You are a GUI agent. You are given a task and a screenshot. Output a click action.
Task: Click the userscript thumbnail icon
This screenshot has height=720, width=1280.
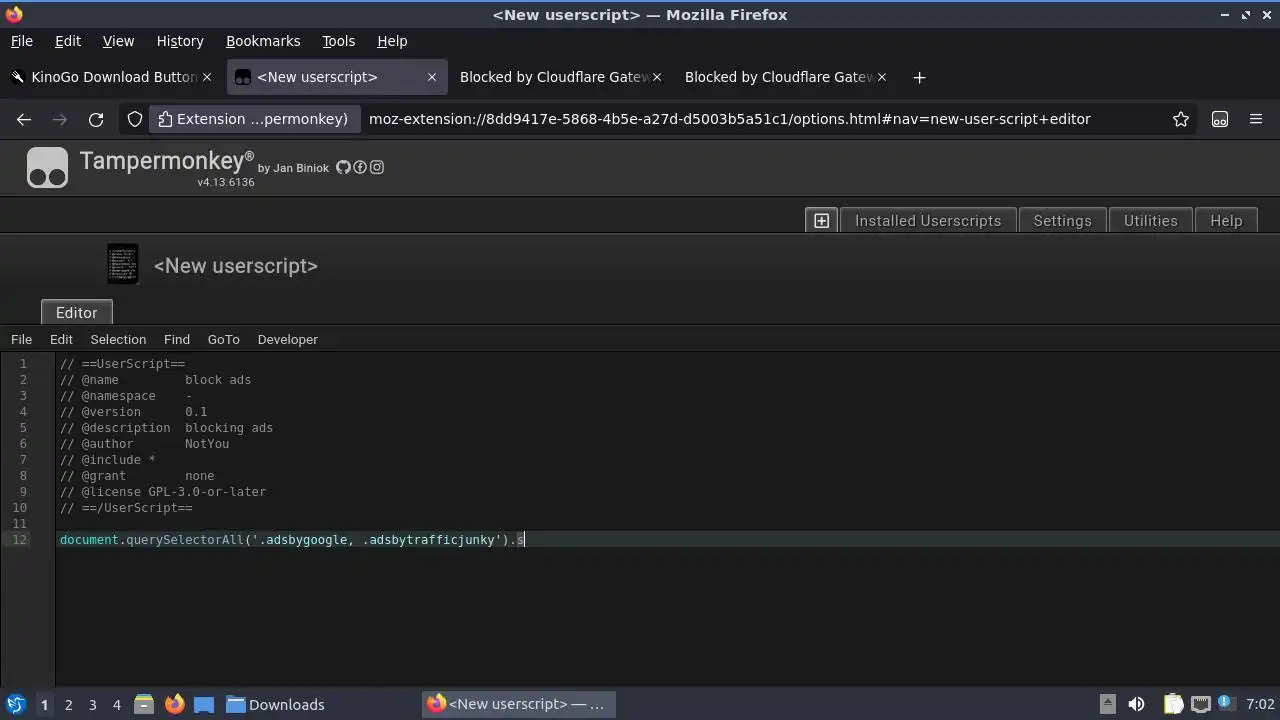[123, 265]
